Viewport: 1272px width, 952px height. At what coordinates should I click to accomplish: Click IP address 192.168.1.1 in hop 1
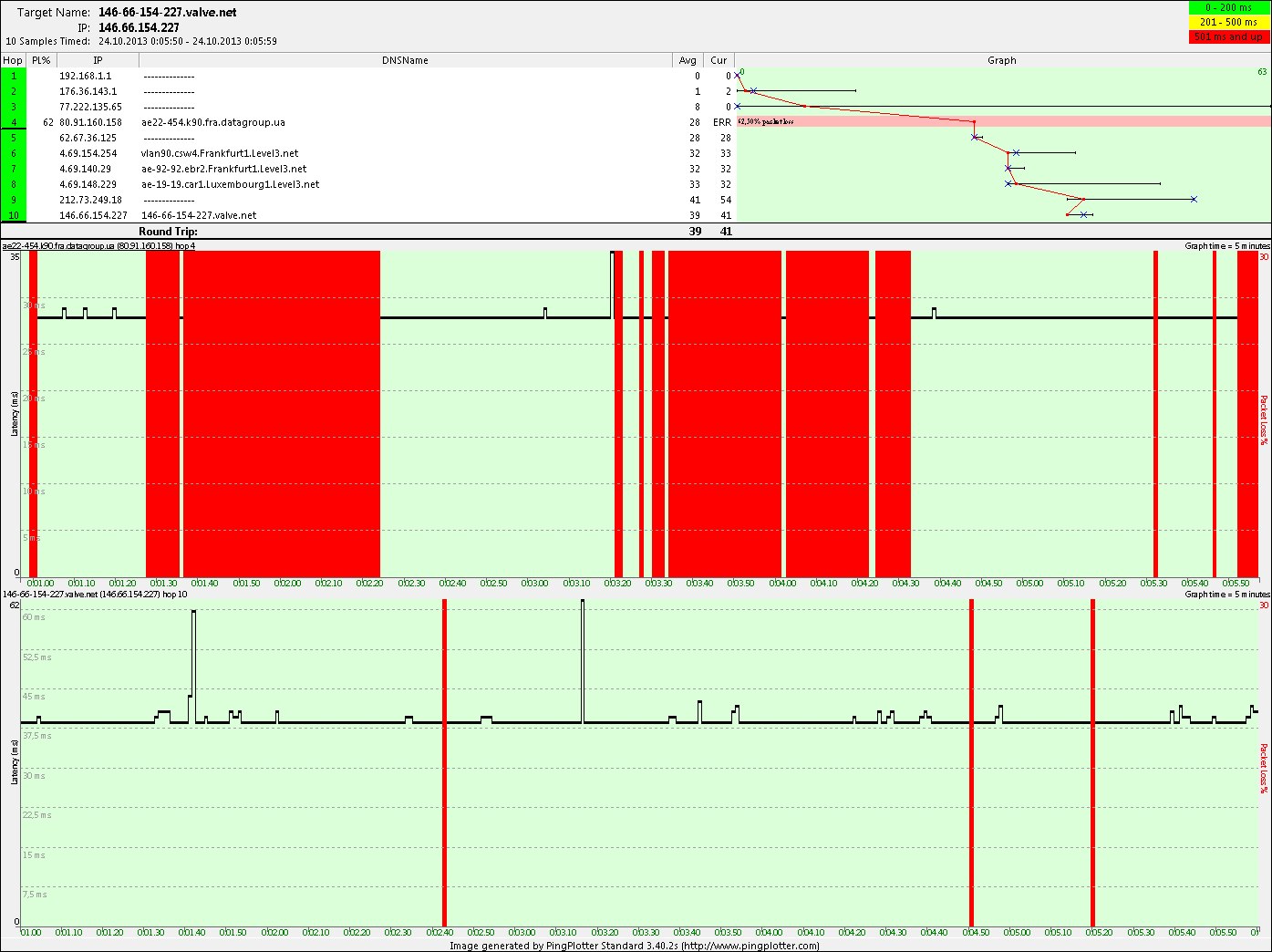(85, 76)
